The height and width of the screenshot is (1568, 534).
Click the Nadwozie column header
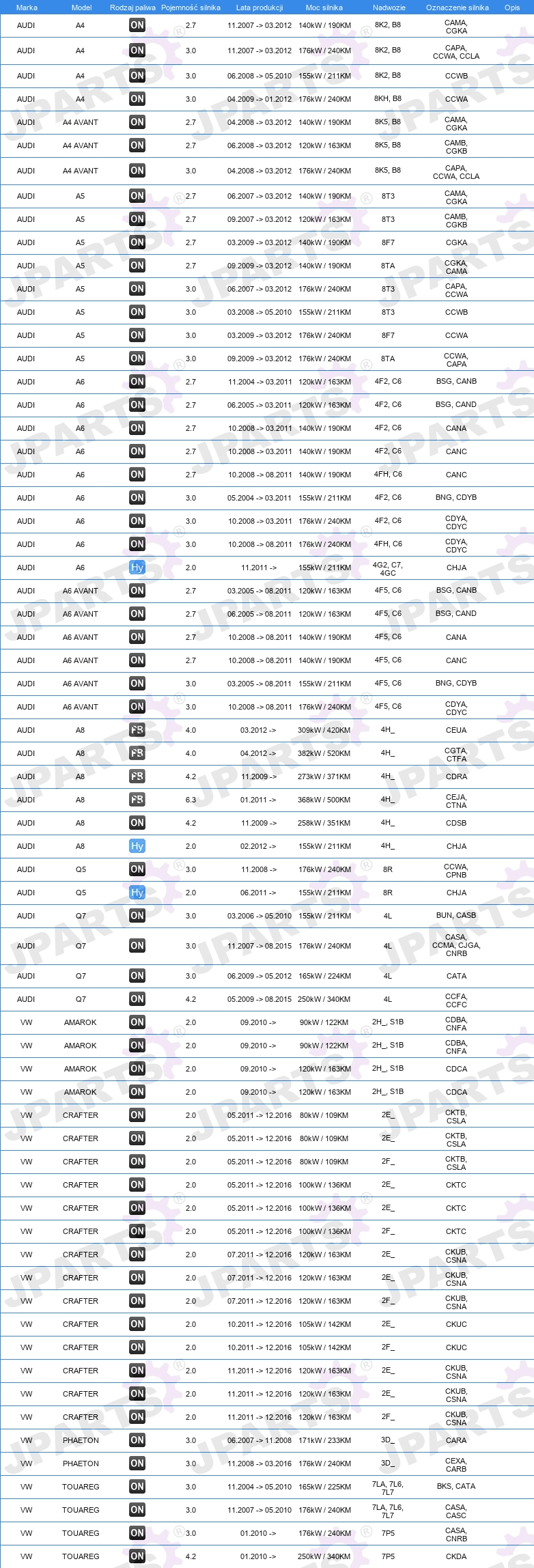[x=389, y=8]
